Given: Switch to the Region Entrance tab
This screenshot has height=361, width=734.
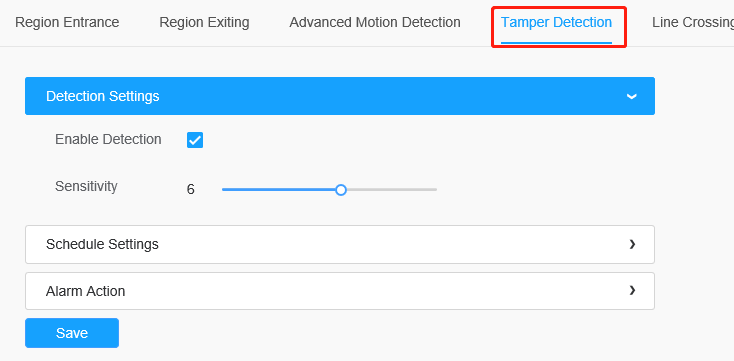Looking at the screenshot, I should click(67, 22).
